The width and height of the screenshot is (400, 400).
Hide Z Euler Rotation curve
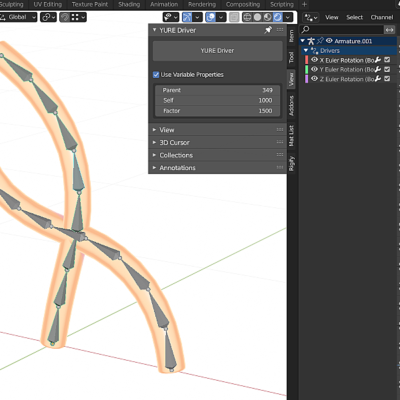tap(314, 79)
